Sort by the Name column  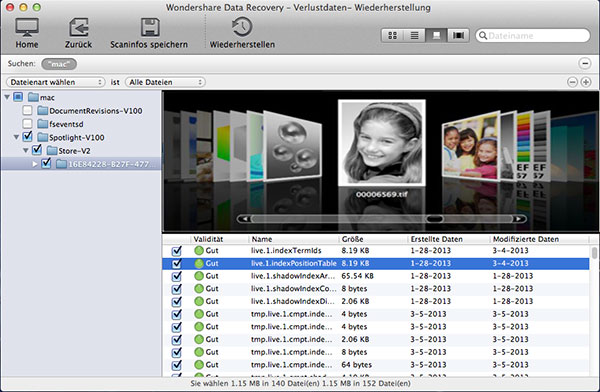tap(293, 239)
